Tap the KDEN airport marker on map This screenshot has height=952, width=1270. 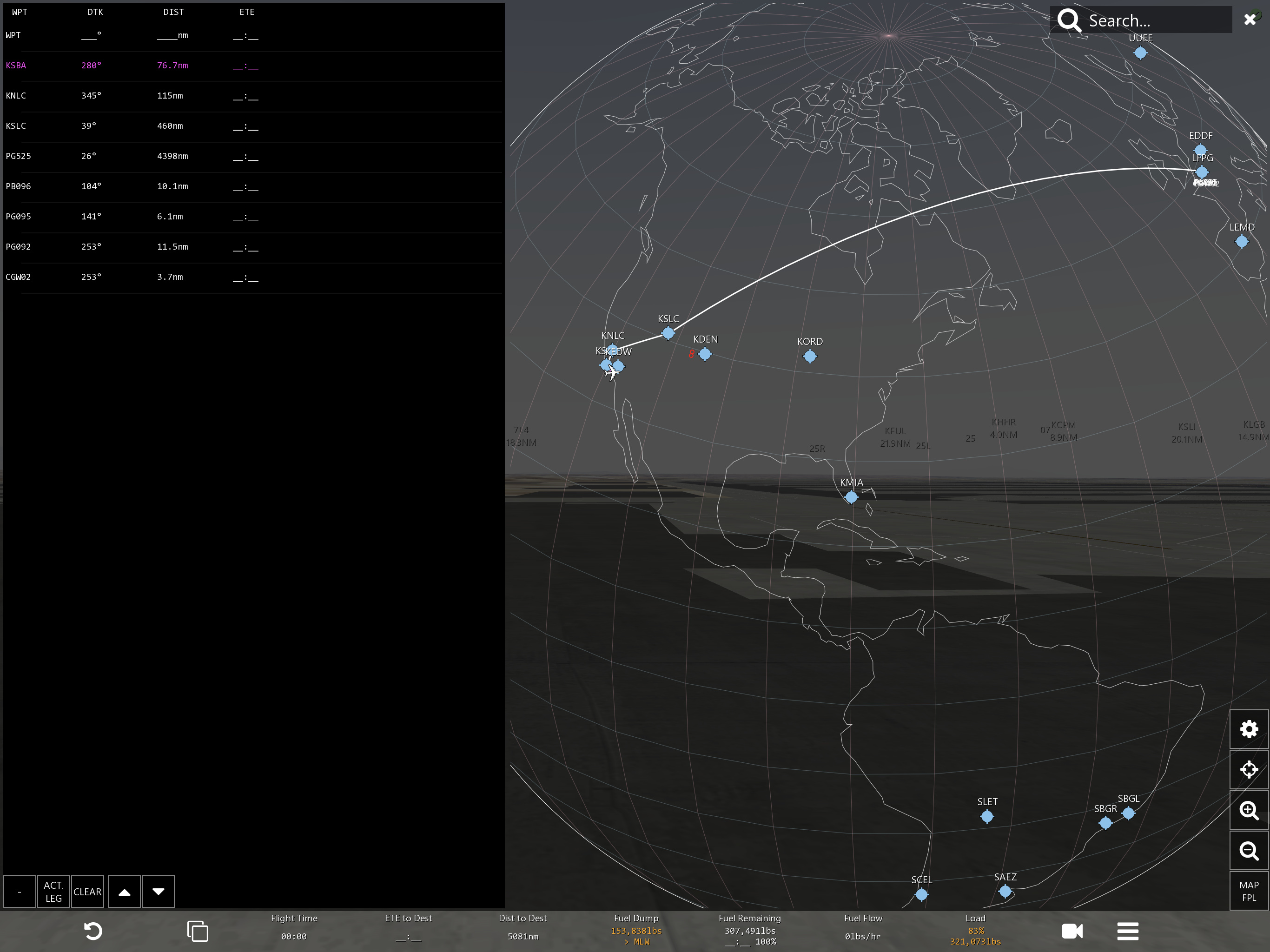[x=705, y=354]
